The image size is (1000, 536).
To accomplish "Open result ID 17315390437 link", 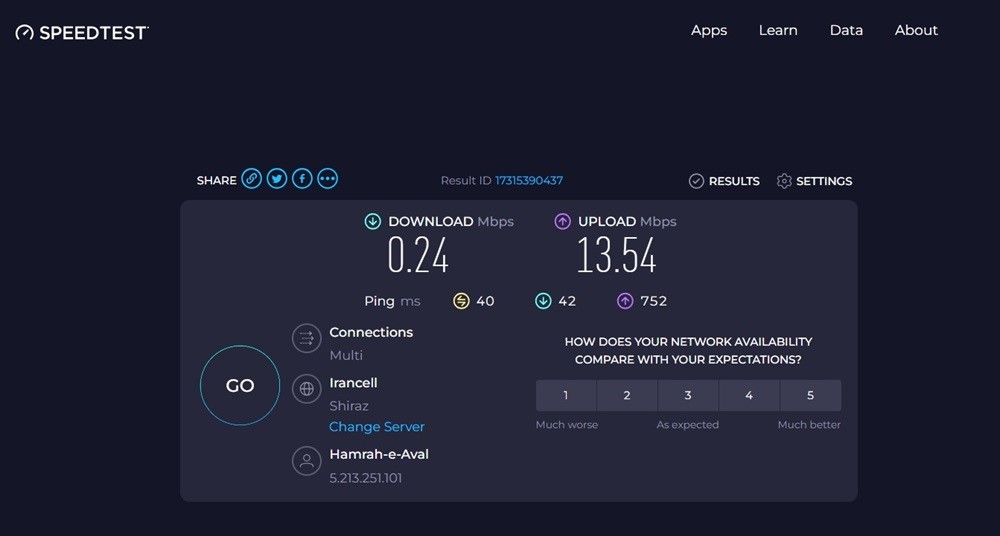I will 529,181.
